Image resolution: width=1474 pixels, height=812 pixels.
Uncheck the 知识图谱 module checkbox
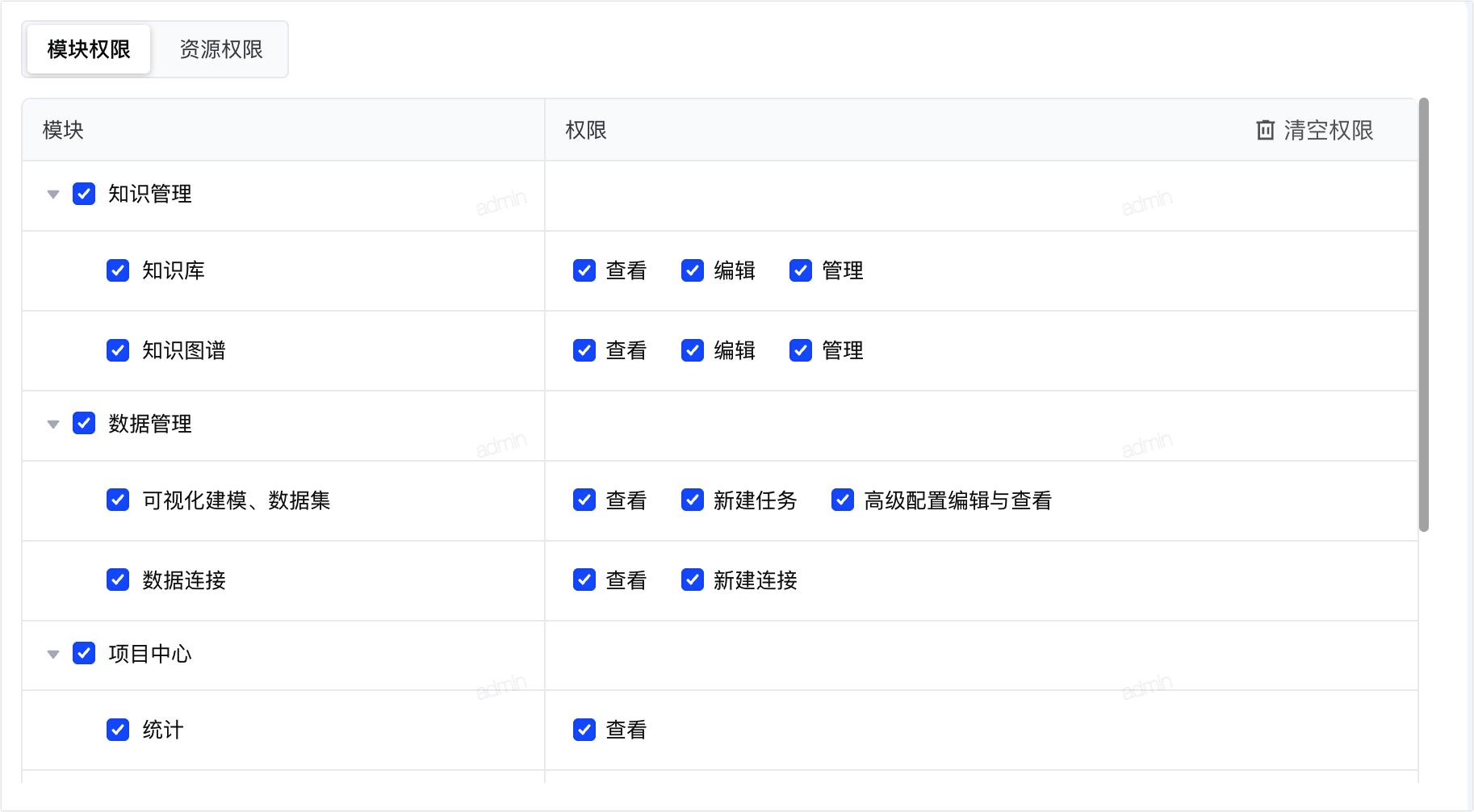[x=118, y=350]
